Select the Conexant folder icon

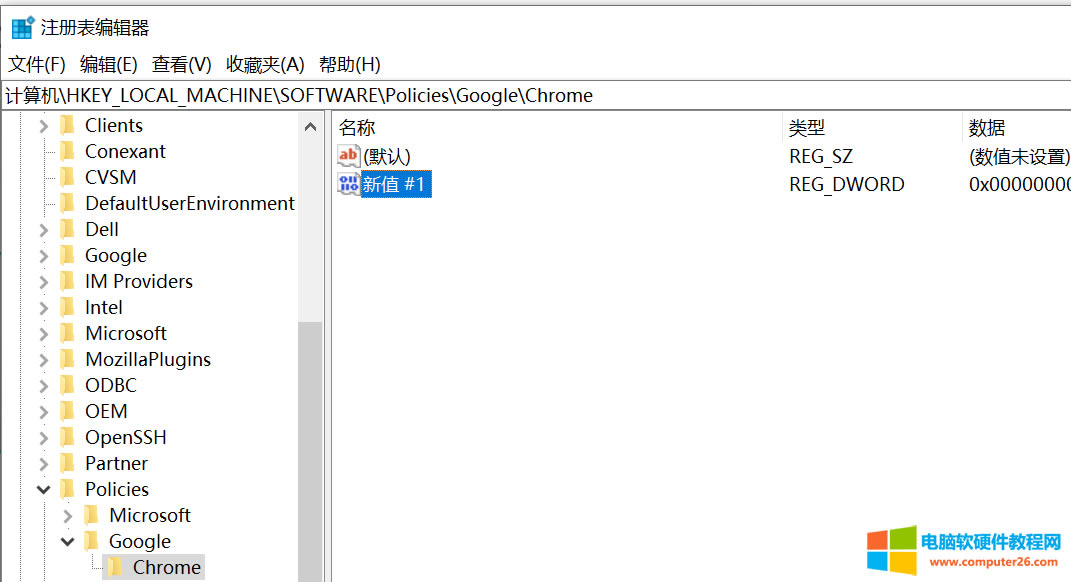(x=68, y=151)
